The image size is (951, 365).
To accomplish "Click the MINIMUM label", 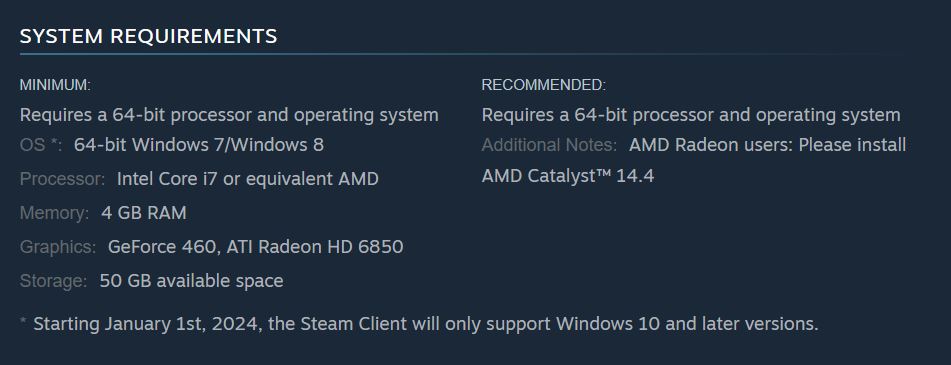I will [55, 85].
